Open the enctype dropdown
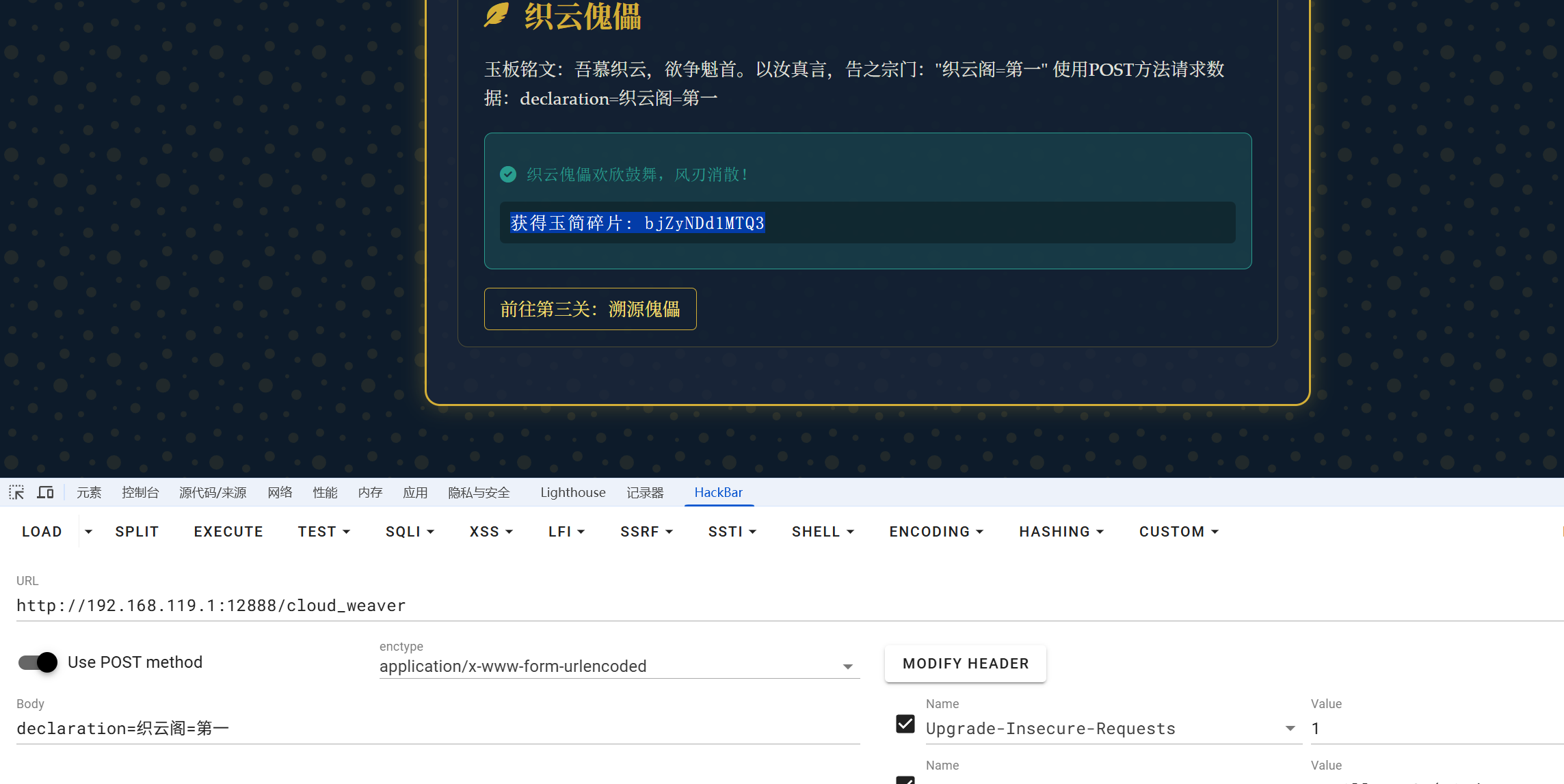 (619, 666)
